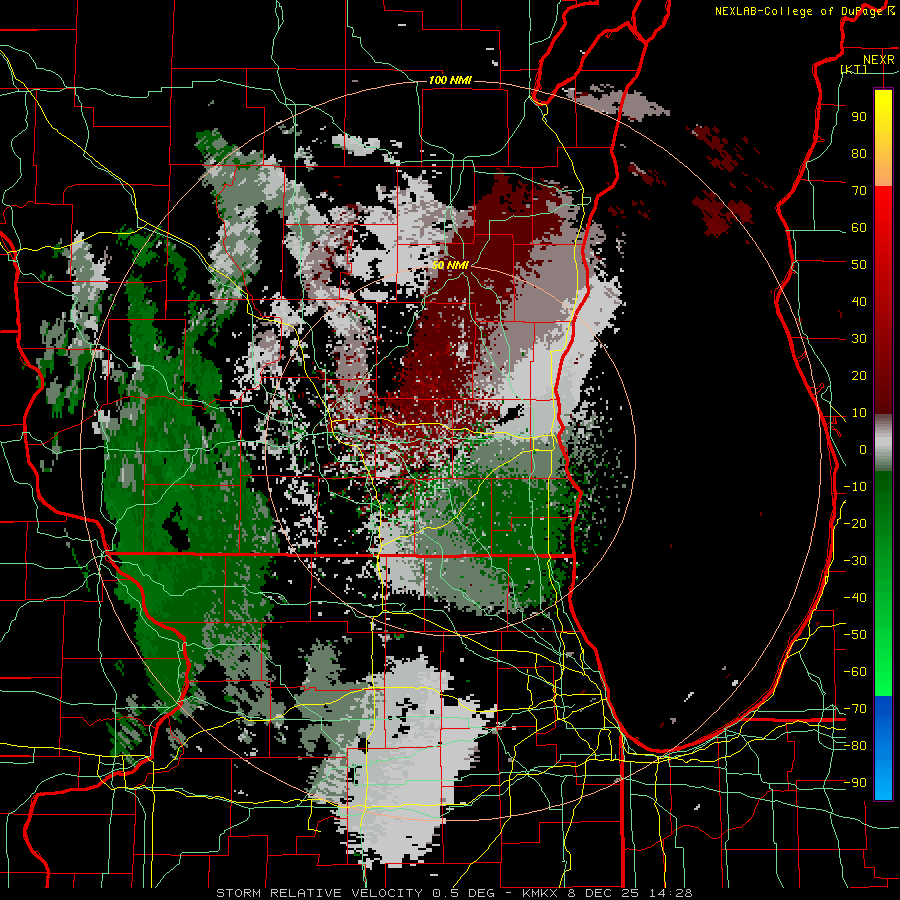Click the "30" value on the velocity scale
This screenshot has width=900, height=900.
(x=859, y=339)
